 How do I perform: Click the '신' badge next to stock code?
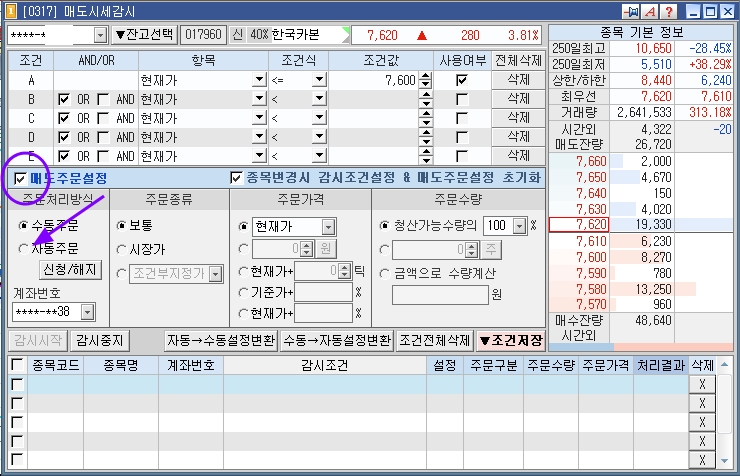[x=238, y=34]
